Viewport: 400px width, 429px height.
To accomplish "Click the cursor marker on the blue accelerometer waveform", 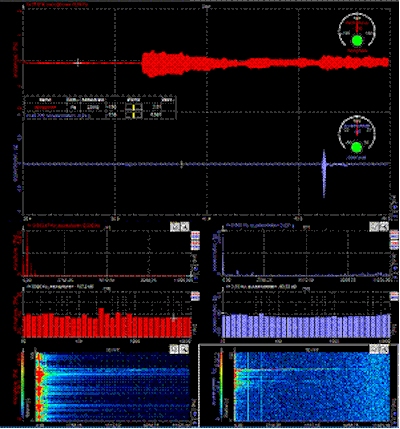I will pos(181,164).
